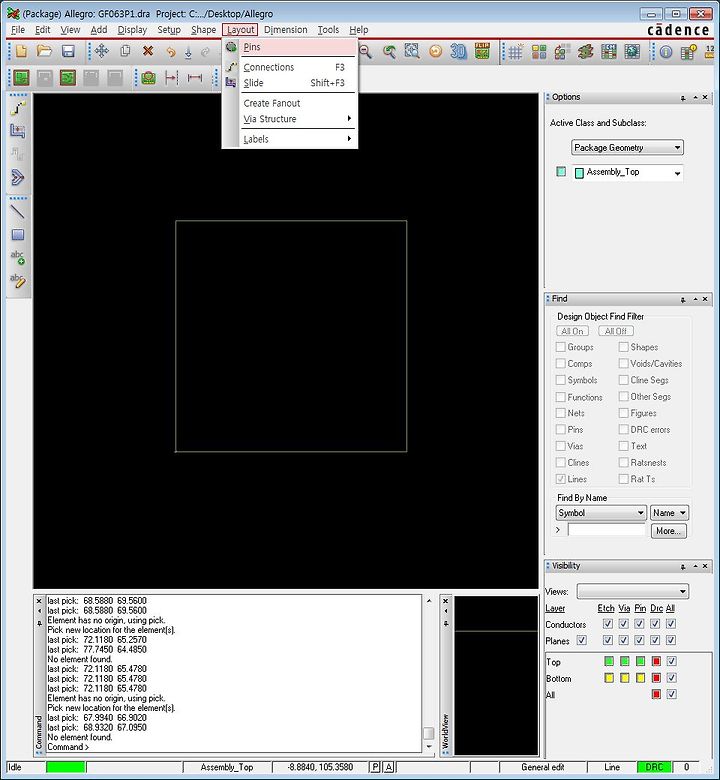Click the blue Show Element info icon
Screen dimensions: 720x780
tap(666, 52)
